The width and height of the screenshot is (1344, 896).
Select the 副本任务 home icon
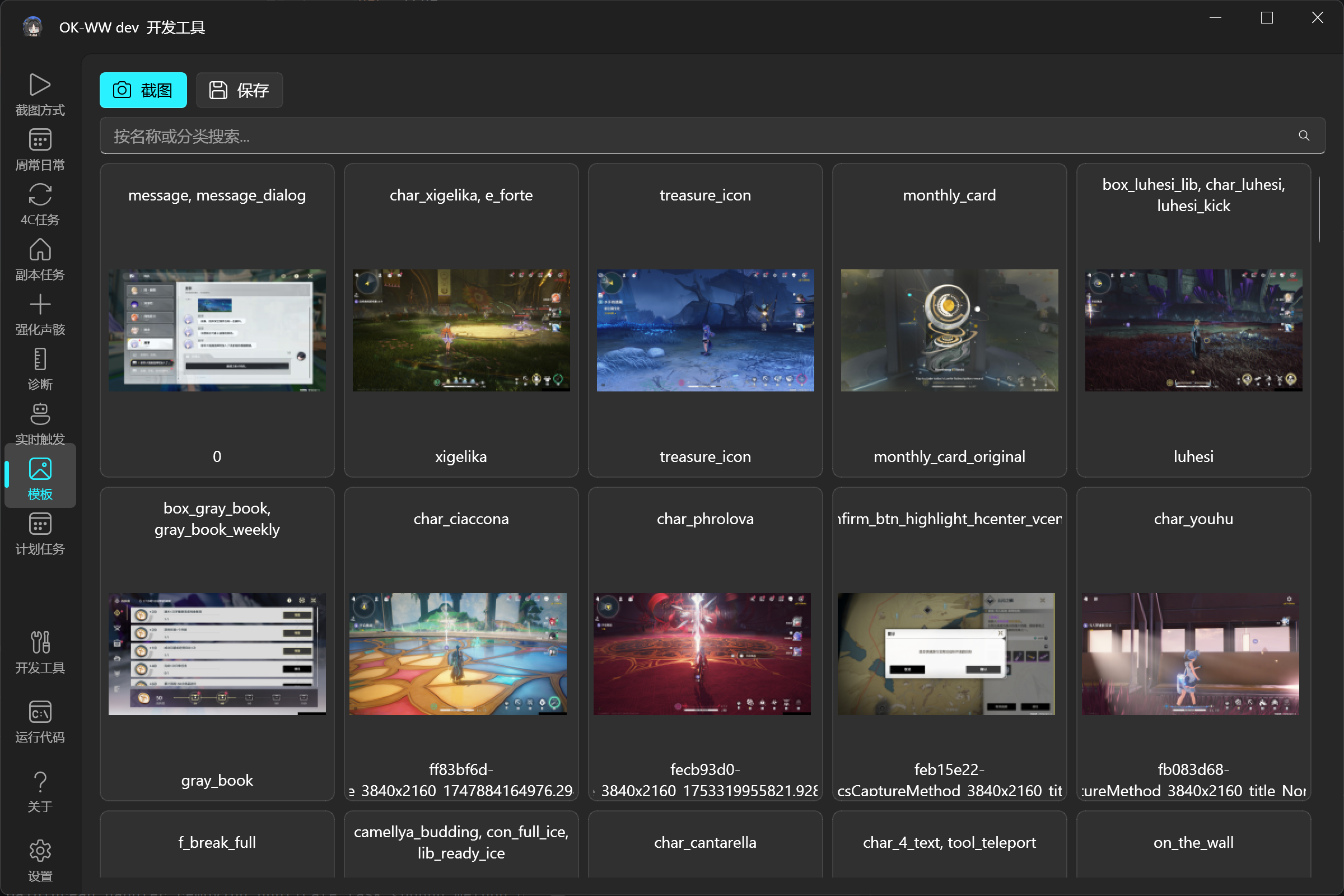[x=40, y=250]
